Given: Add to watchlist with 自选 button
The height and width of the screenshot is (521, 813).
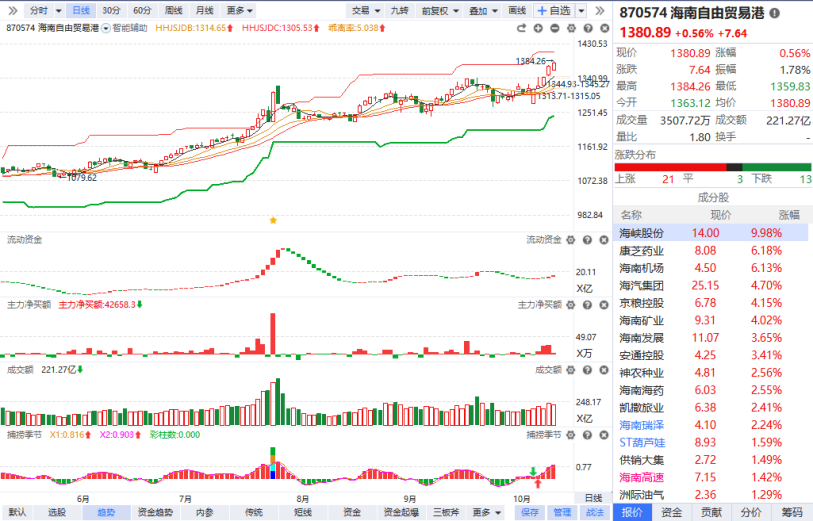Looking at the screenshot, I should click(555, 10).
